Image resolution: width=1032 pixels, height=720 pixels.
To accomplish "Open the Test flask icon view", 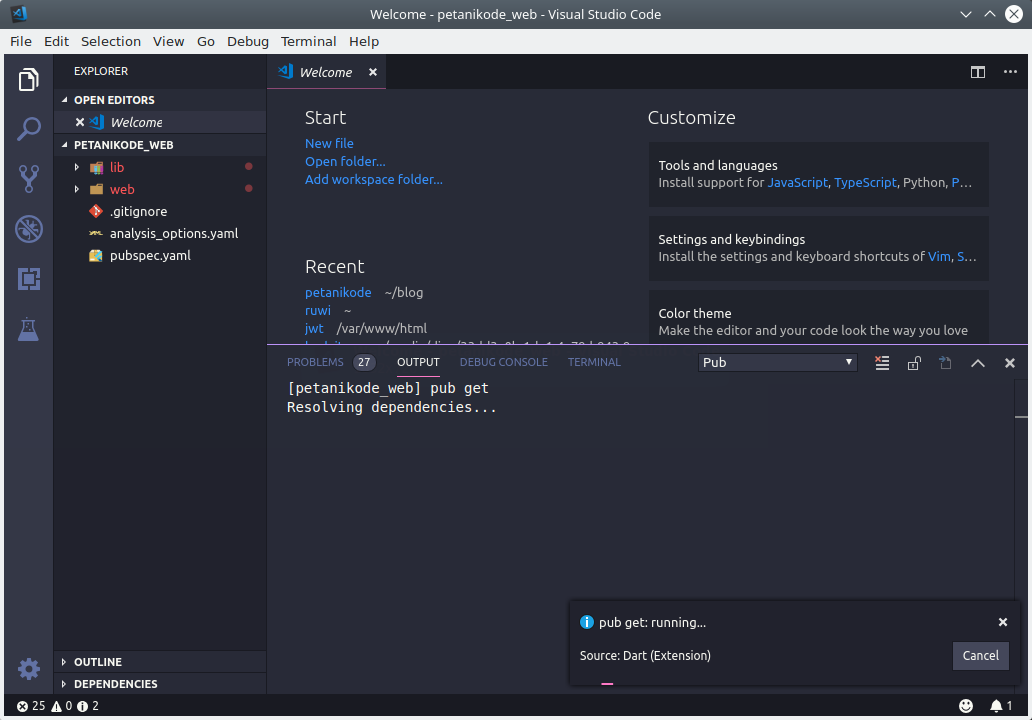I will coord(29,329).
